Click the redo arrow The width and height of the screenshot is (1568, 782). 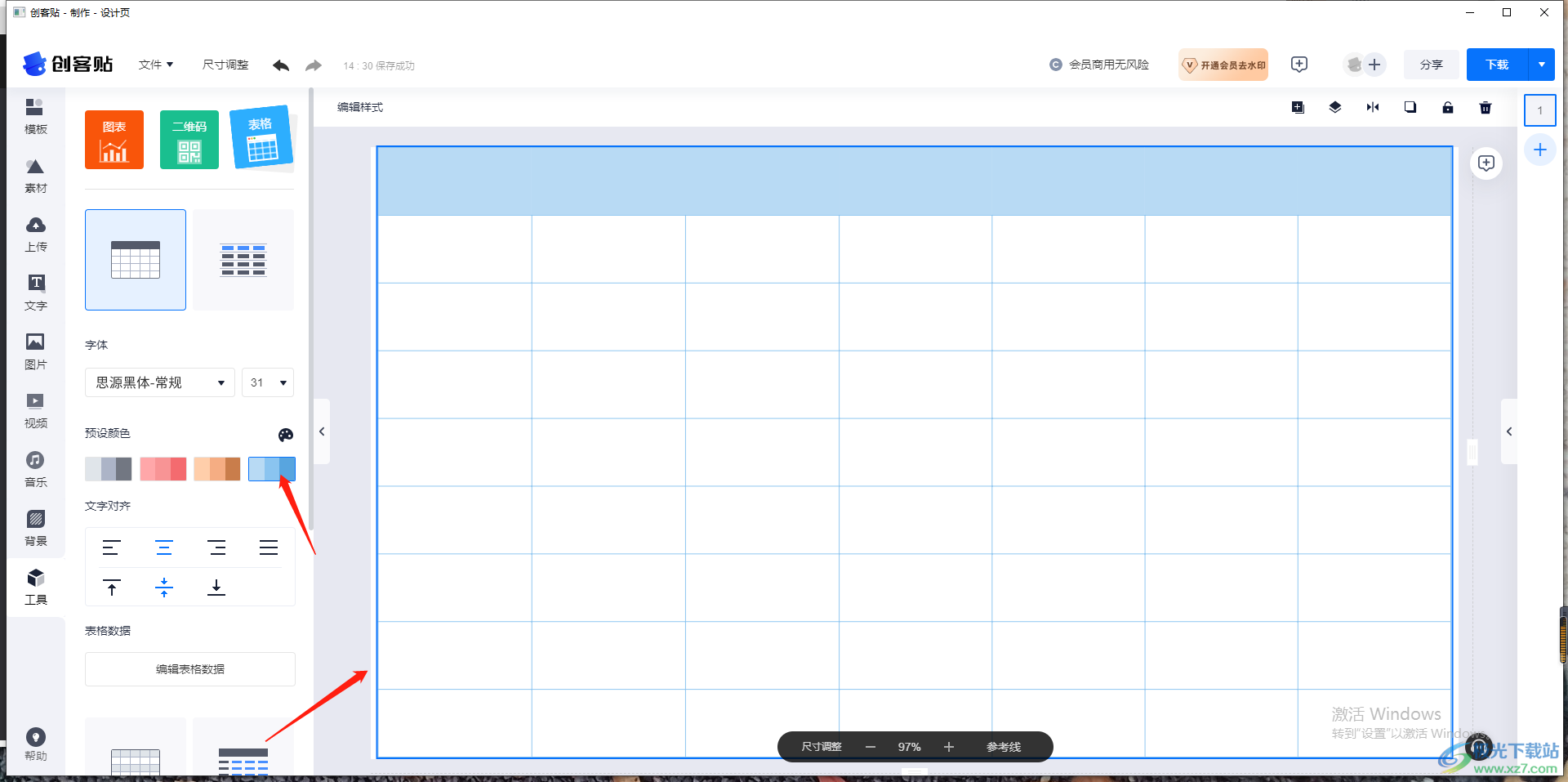point(314,65)
